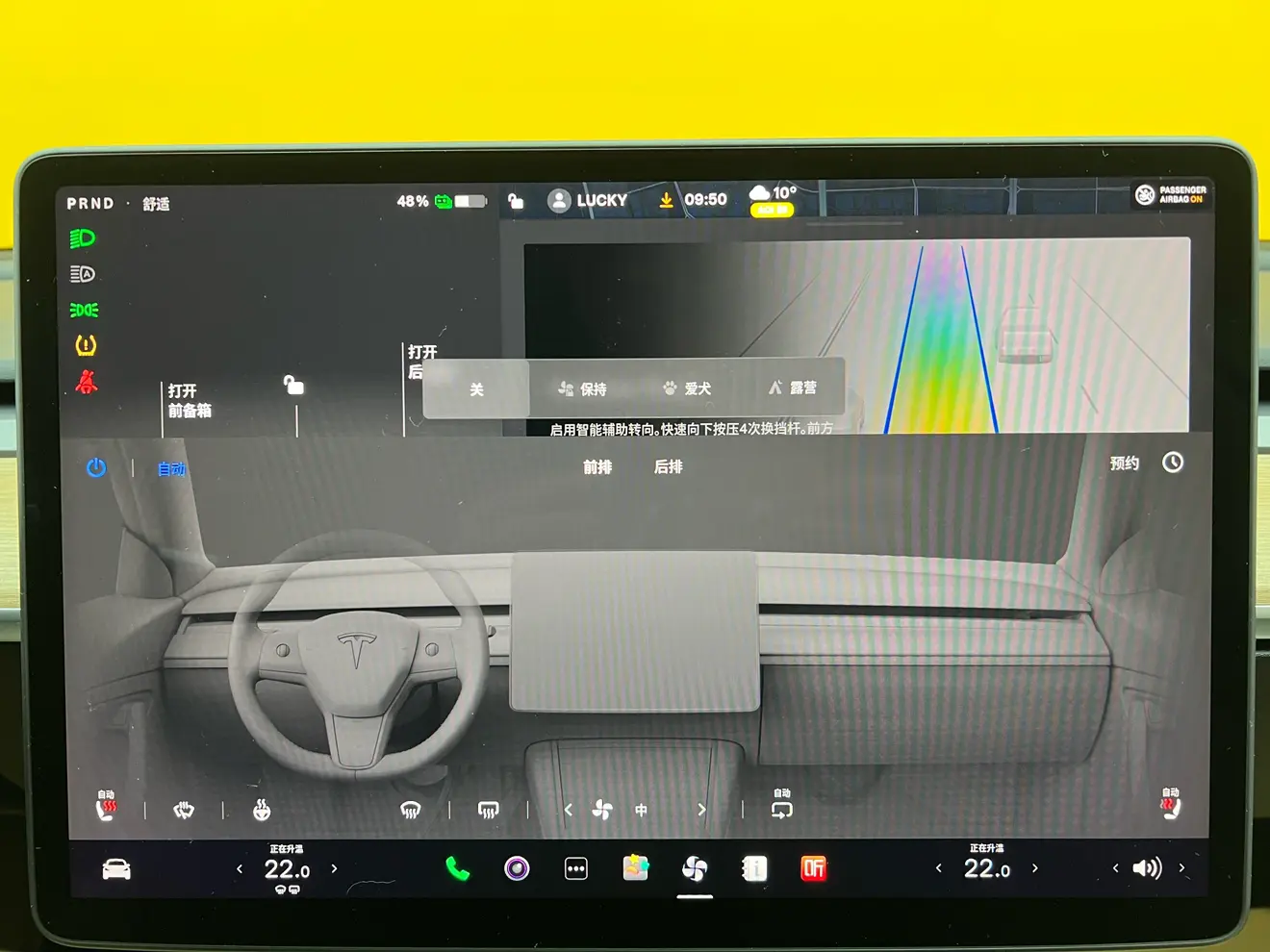Open the purple camera app

[x=517, y=869]
